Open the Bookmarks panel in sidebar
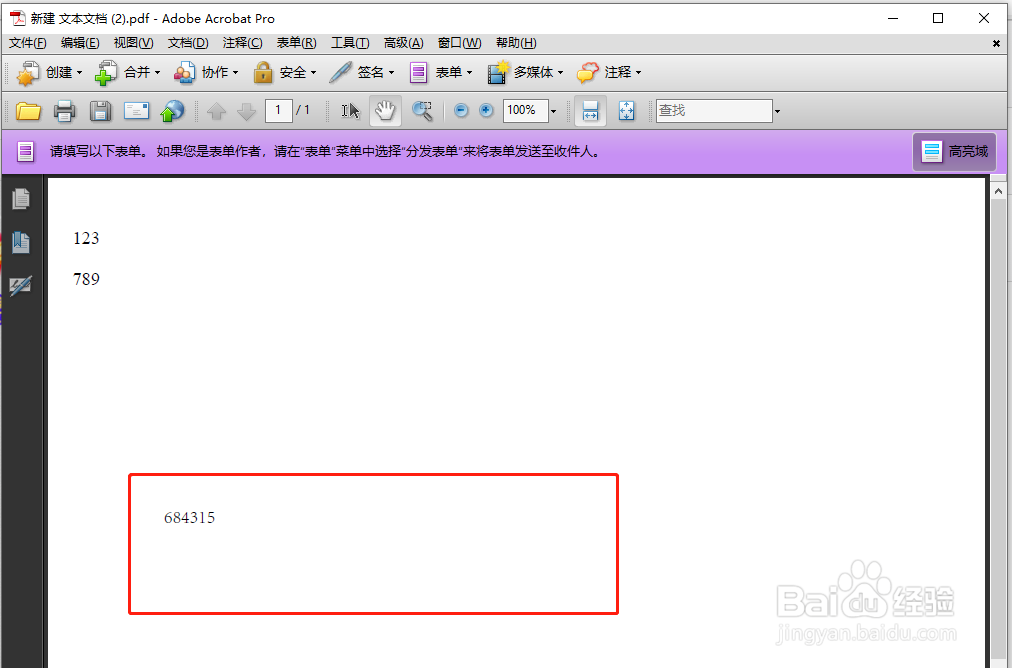The image size is (1012, 668). point(21,242)
